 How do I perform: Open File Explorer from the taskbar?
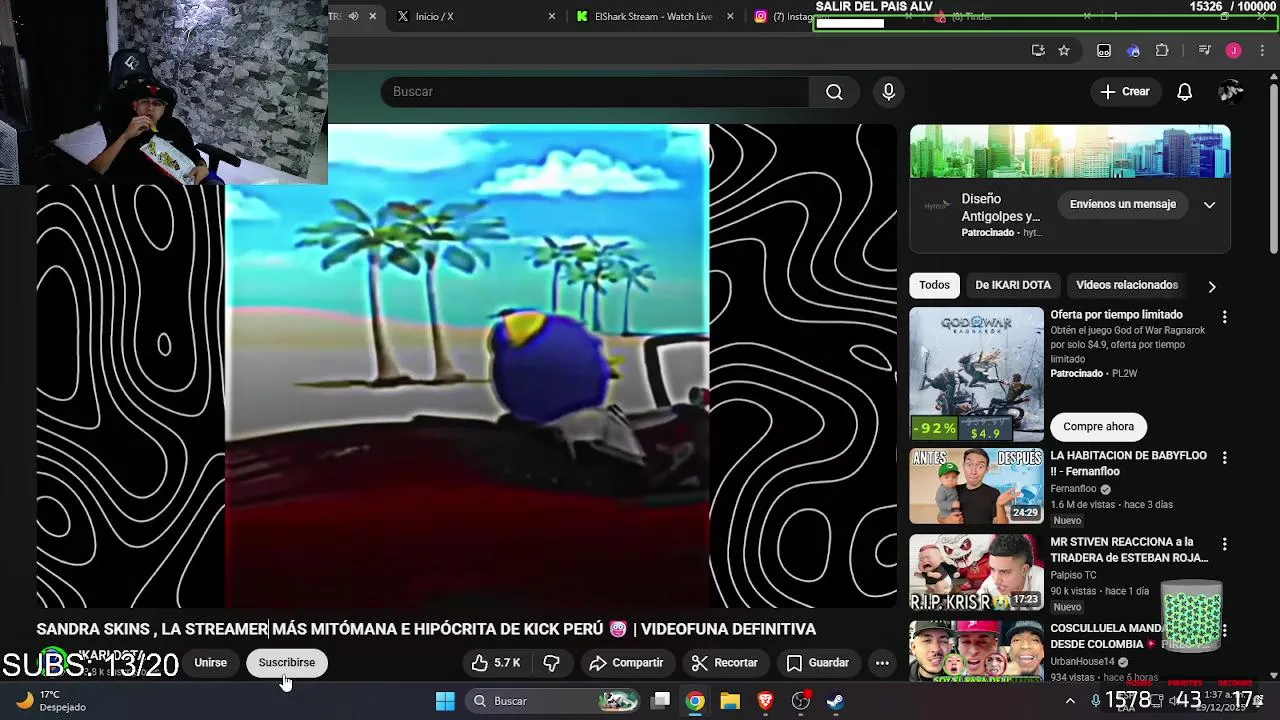[730, 701]
